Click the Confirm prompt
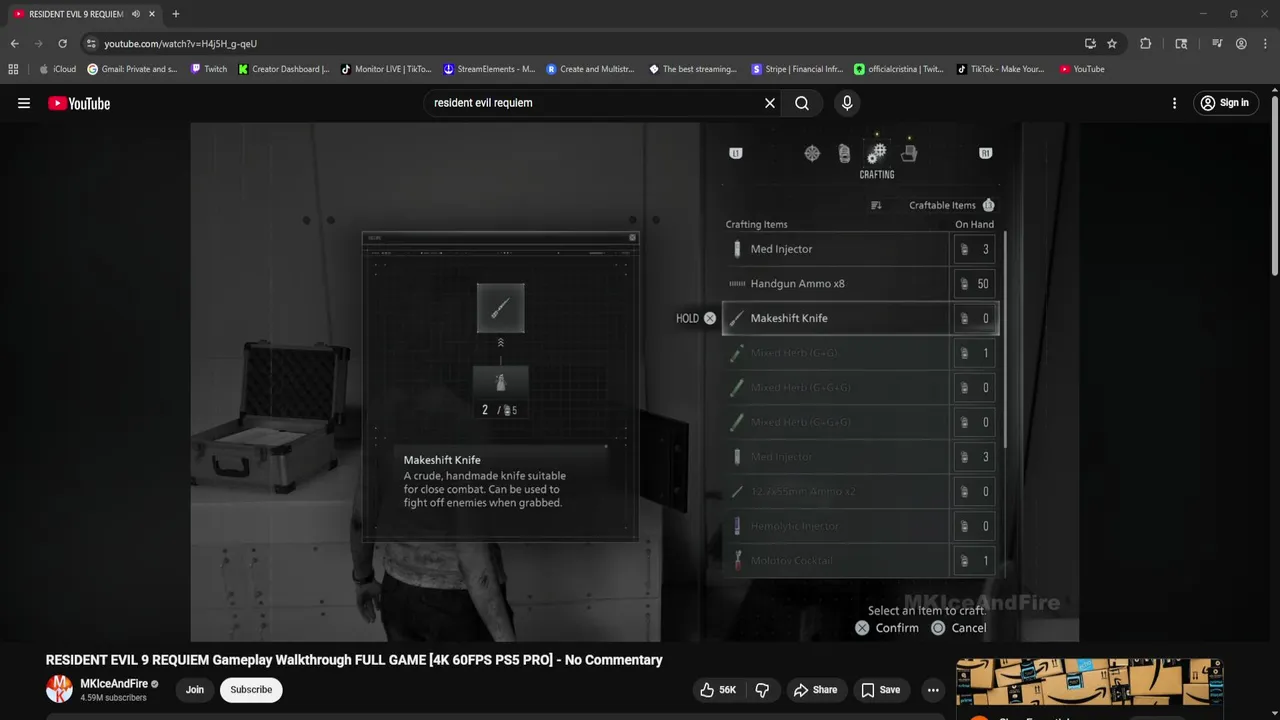Viewport: 1280px width, 720px height. tap(887, 628)
